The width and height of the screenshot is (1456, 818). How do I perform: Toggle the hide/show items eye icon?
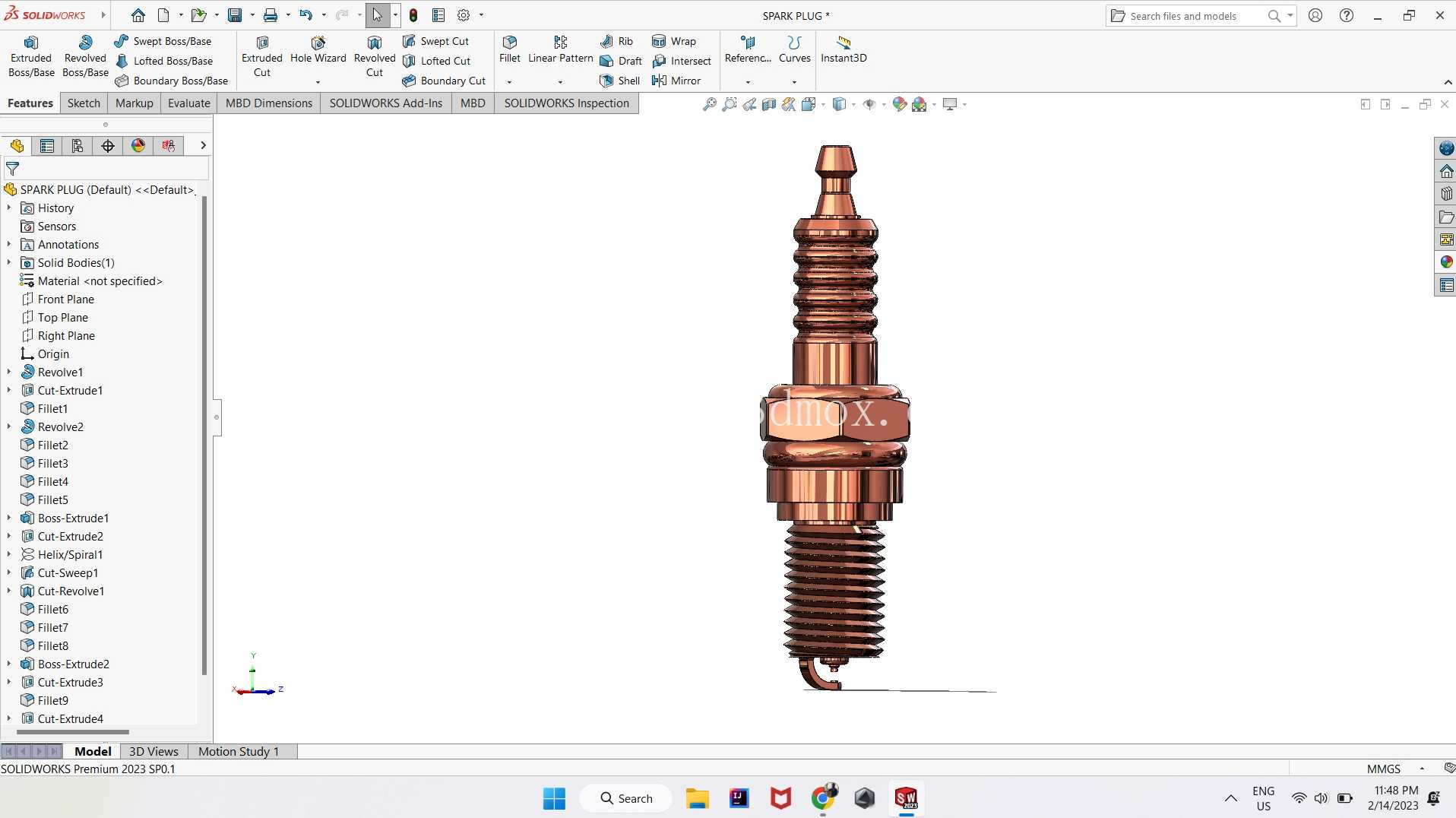coord(869,104)
